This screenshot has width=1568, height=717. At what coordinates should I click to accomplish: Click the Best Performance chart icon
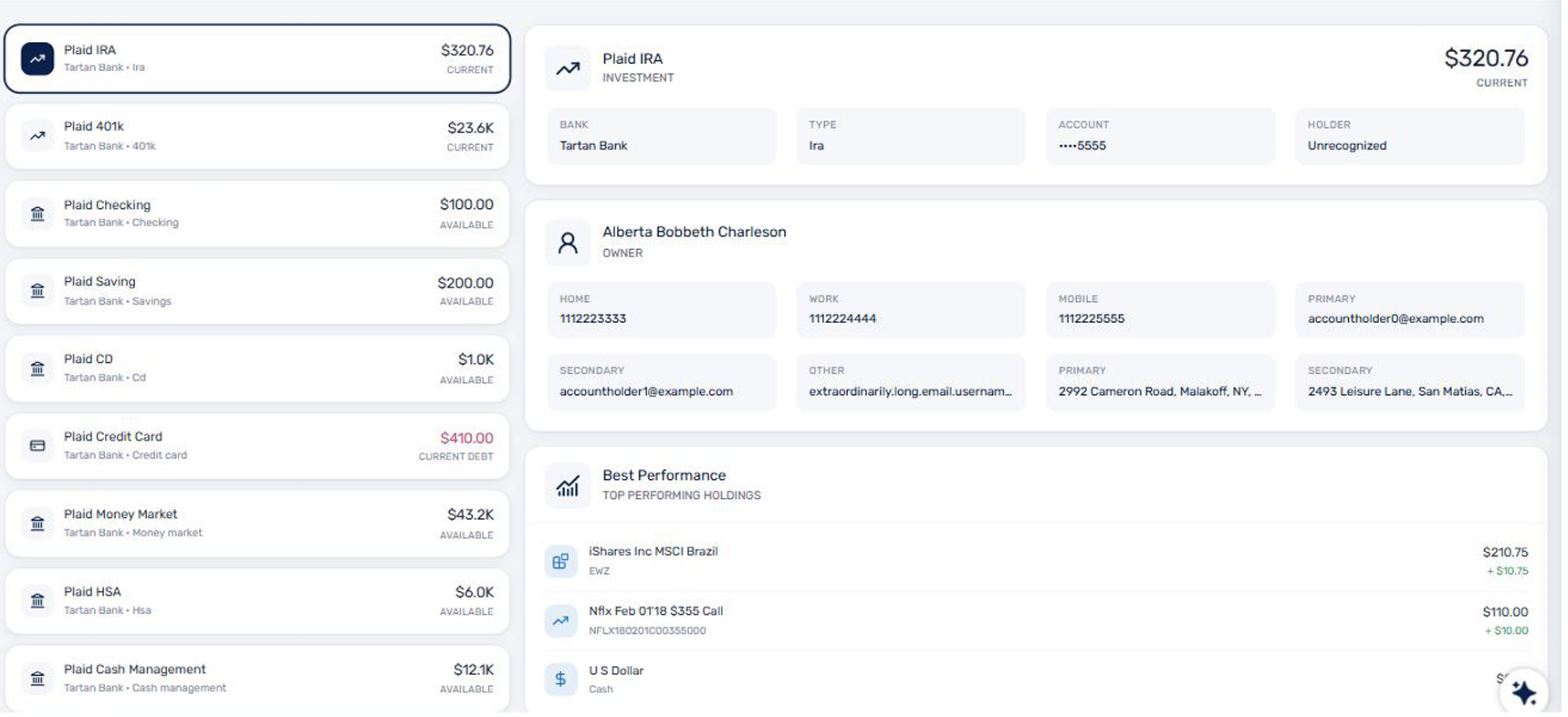pyautogui.click(x=568, y=485)
